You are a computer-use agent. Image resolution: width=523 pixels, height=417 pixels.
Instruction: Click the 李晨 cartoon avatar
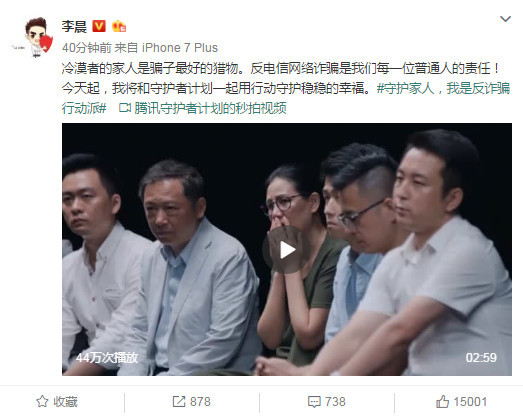tap(36, 37)
